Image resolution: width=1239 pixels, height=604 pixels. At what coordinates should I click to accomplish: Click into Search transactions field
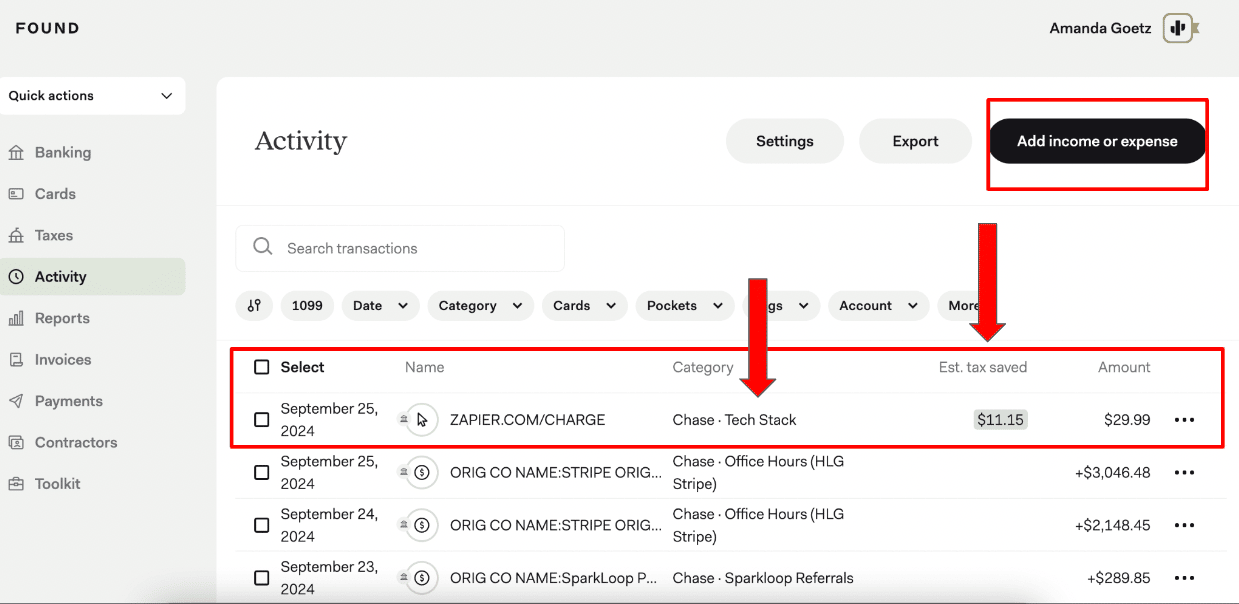tap(400, 248)
